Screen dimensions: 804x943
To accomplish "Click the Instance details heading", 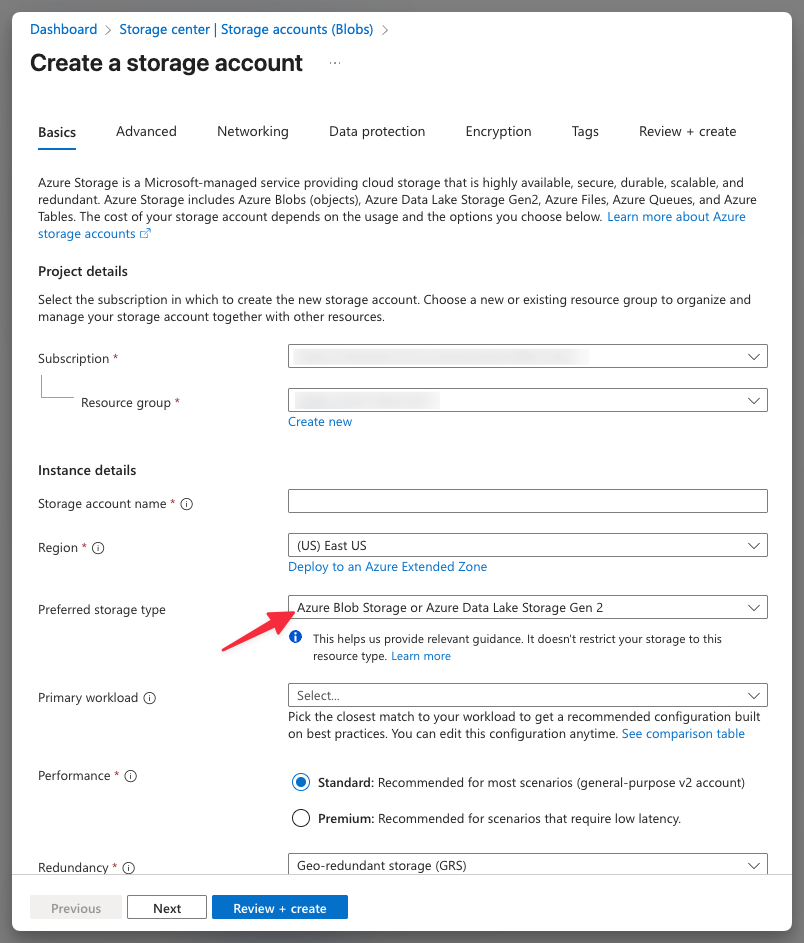I will (x=87, y=470).
